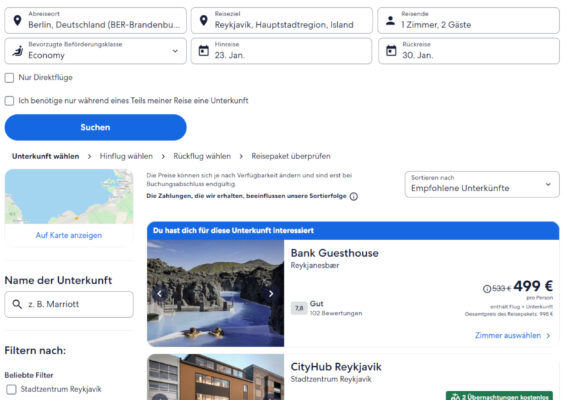Click chevron after Hinflug wählen breadcrumb
The image size is (567, 400).
tap(163, 156)
